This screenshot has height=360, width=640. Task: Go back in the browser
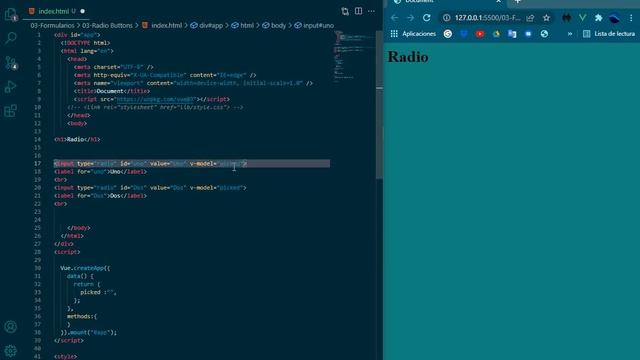(x=394, y=18)
